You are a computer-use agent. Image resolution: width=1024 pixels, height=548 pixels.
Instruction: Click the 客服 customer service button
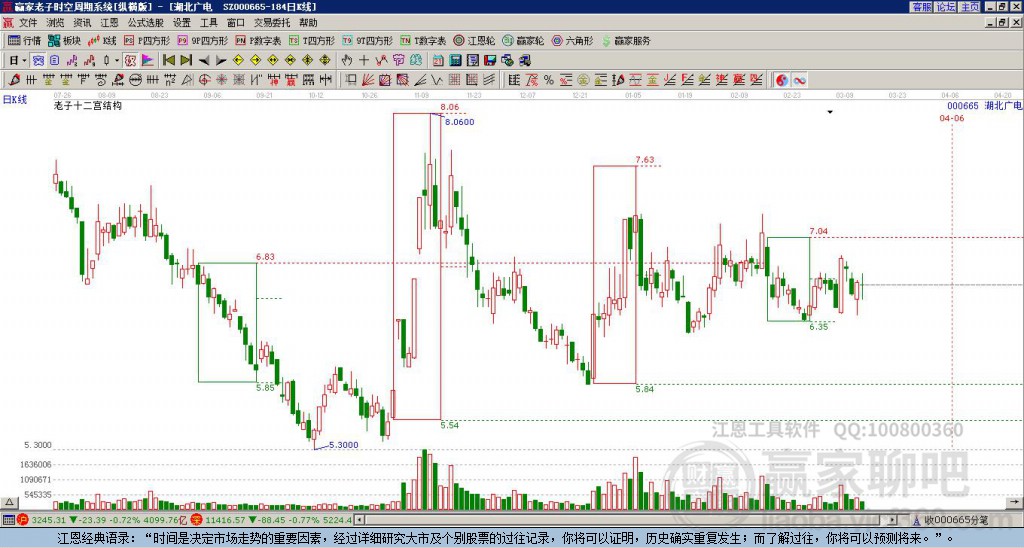tap(921, 7)
